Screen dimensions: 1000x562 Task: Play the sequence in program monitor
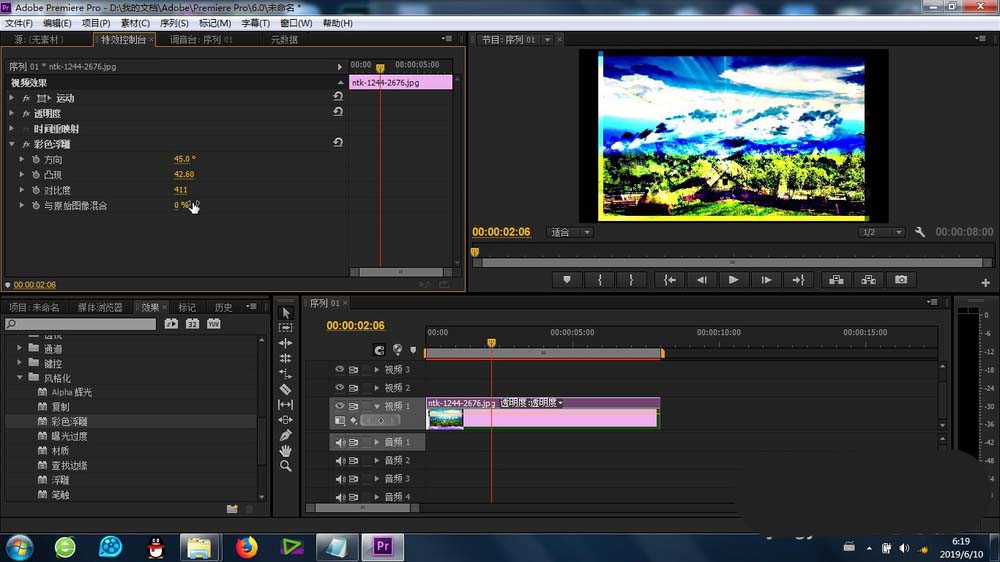click(733, 279)
